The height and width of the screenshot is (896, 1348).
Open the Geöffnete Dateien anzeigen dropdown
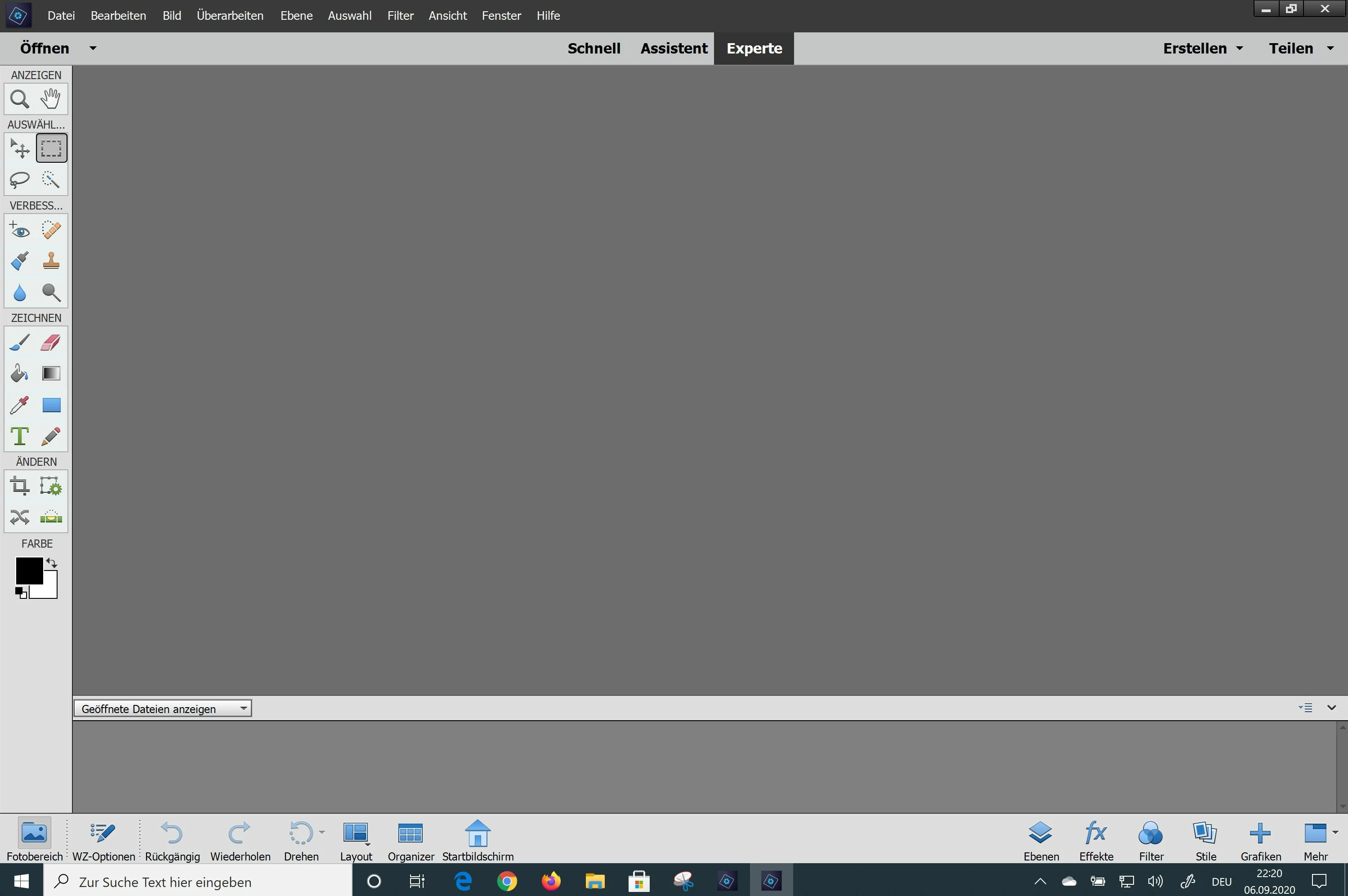pos(162,709)
